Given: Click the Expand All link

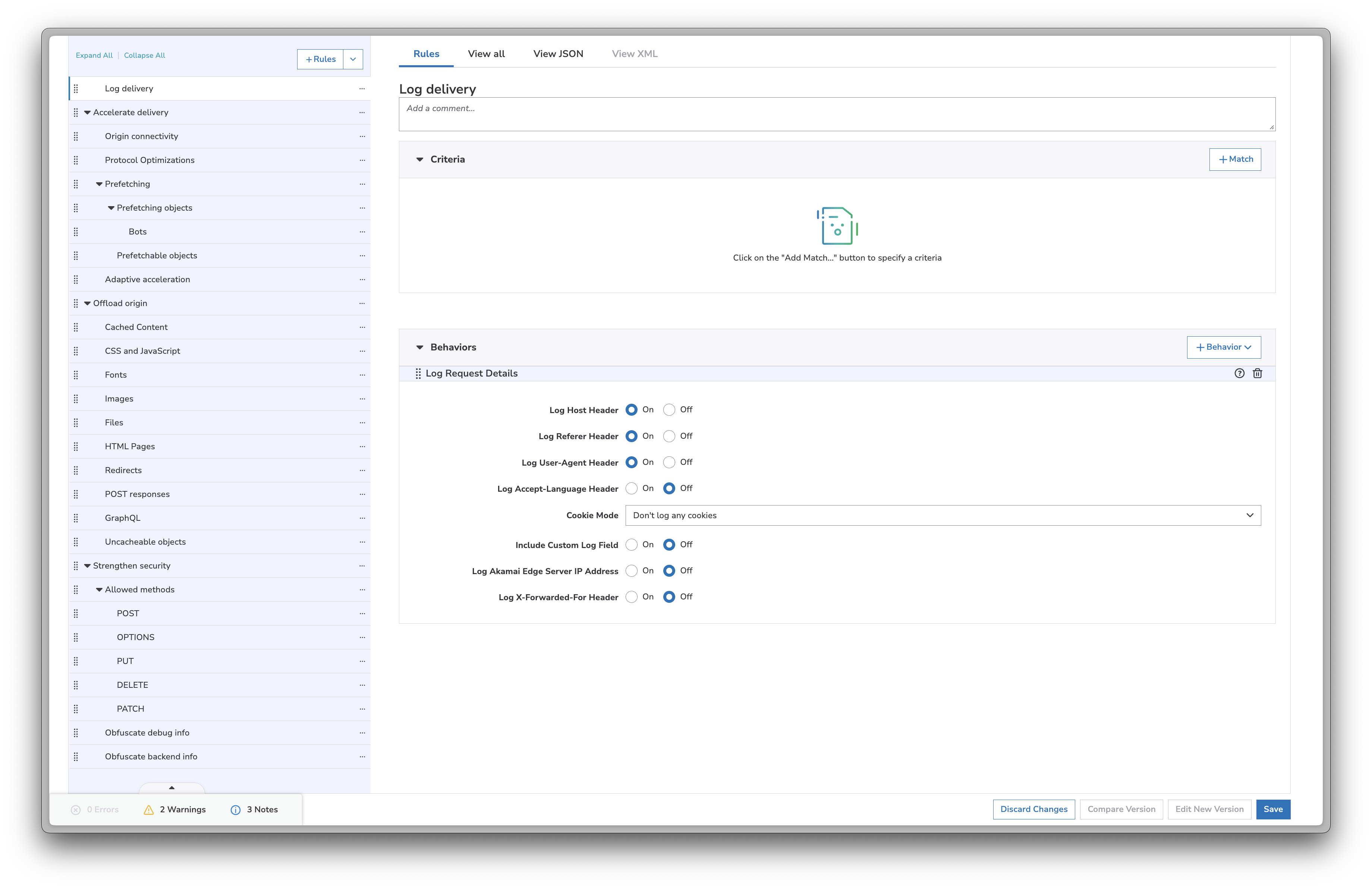Looking at the screenshot, I should point(94,55).
